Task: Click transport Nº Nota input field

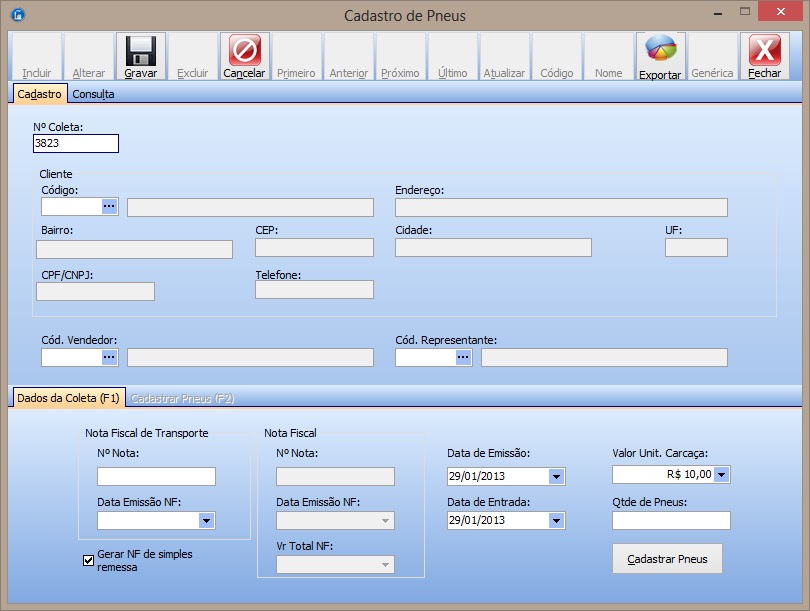Action: [156, 476]
